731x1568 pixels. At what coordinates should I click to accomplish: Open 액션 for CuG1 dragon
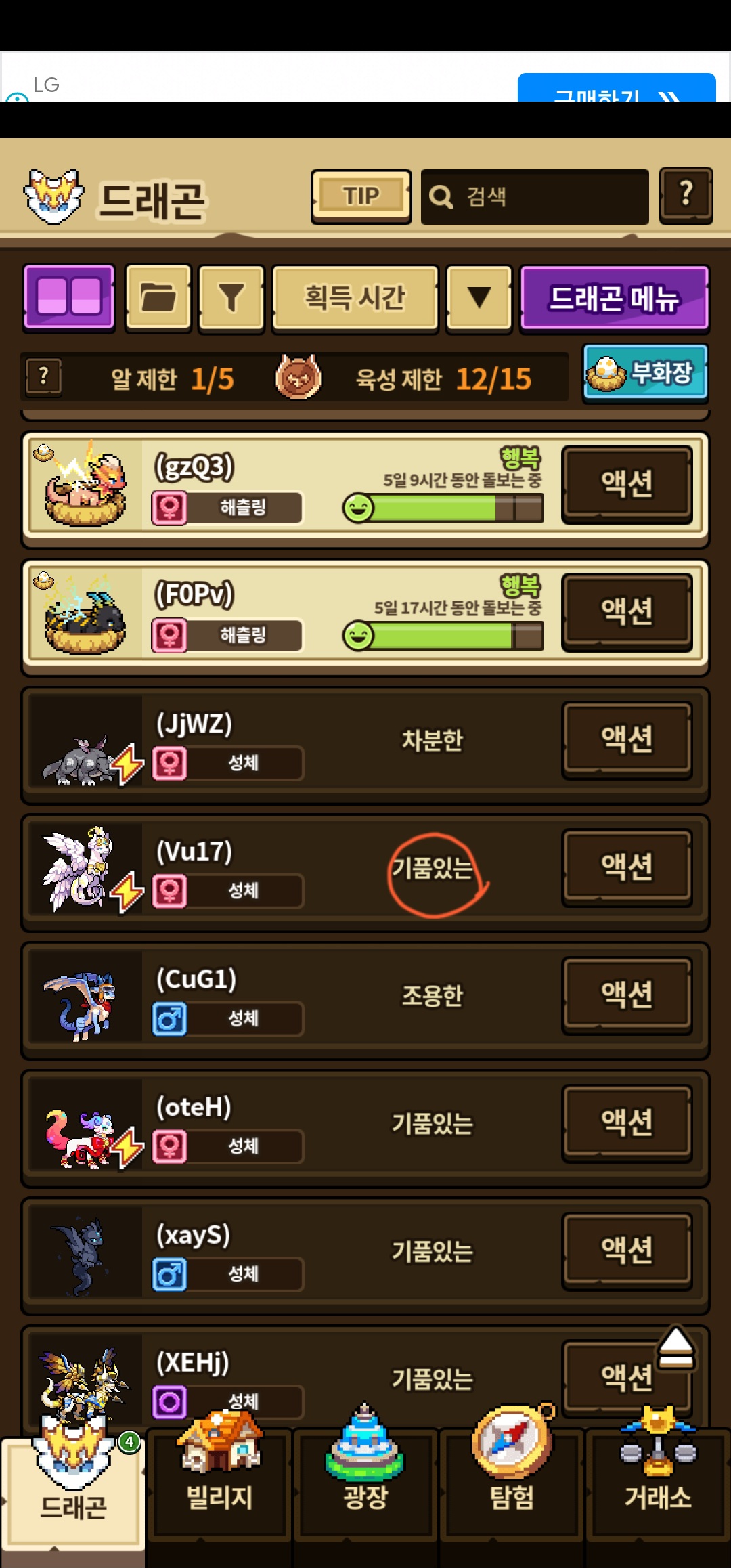pyautogui.click(x=627, y=994)
